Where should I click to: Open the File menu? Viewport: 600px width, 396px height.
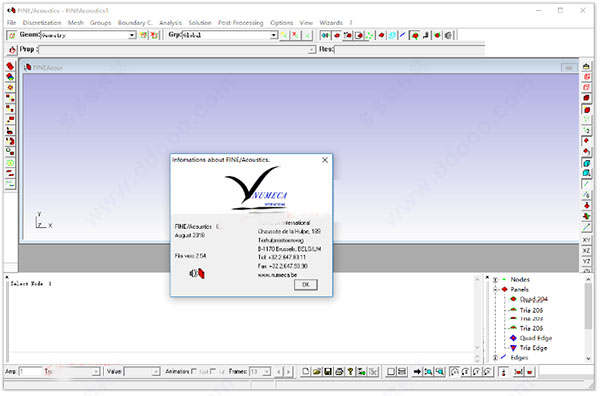pos(11,23)
